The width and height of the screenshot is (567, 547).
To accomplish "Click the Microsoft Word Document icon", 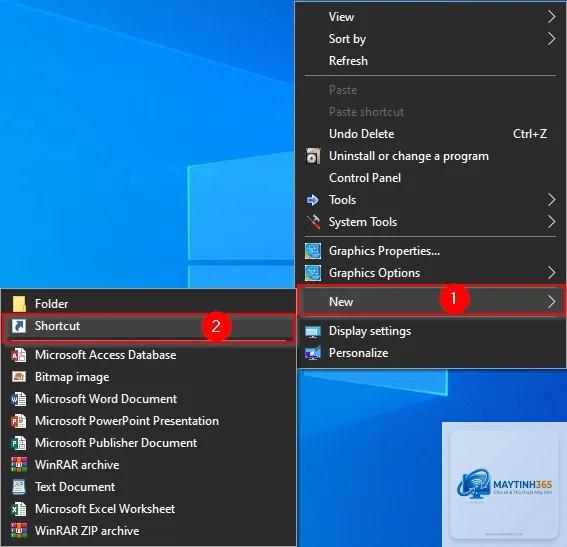I will (19, 399).
